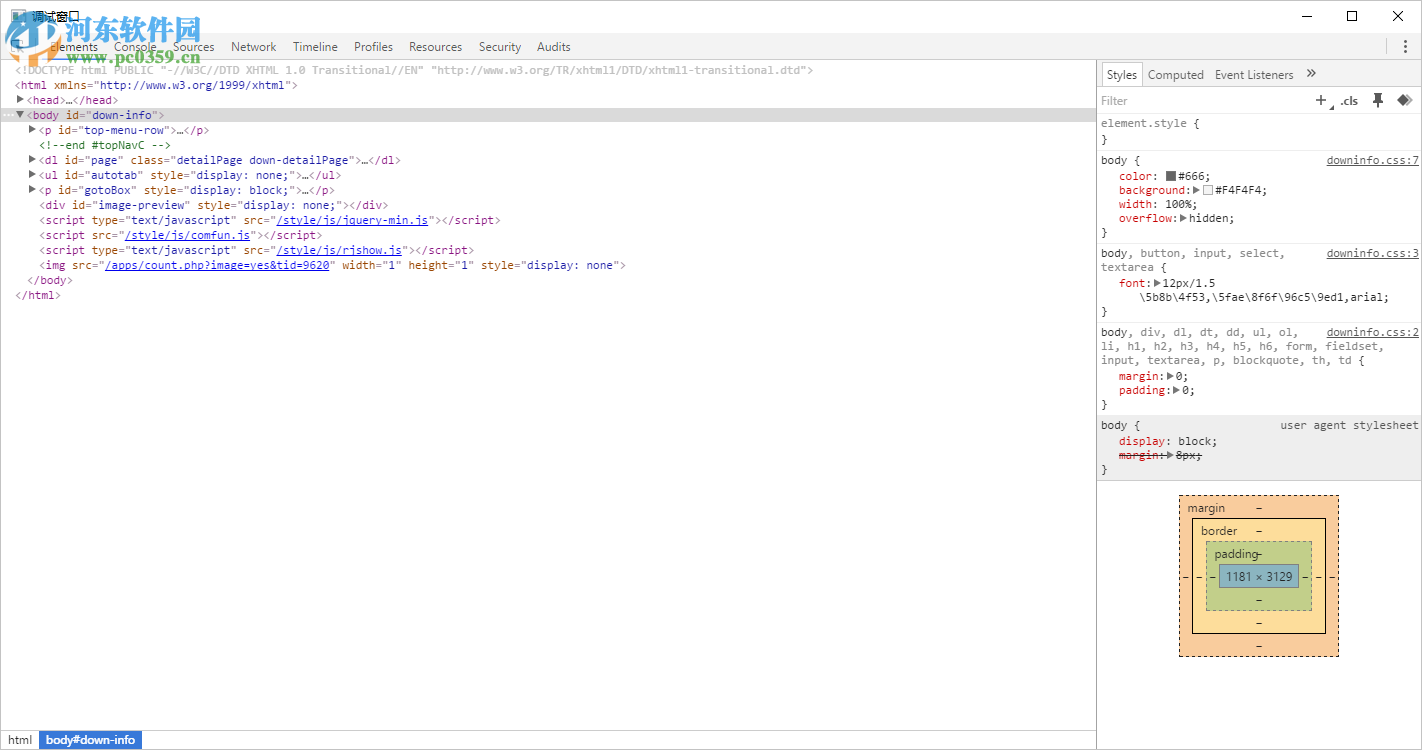Click the #666 color swatch
Image resolution: width=1422 pixels, height=750 pixels.
1171,176
